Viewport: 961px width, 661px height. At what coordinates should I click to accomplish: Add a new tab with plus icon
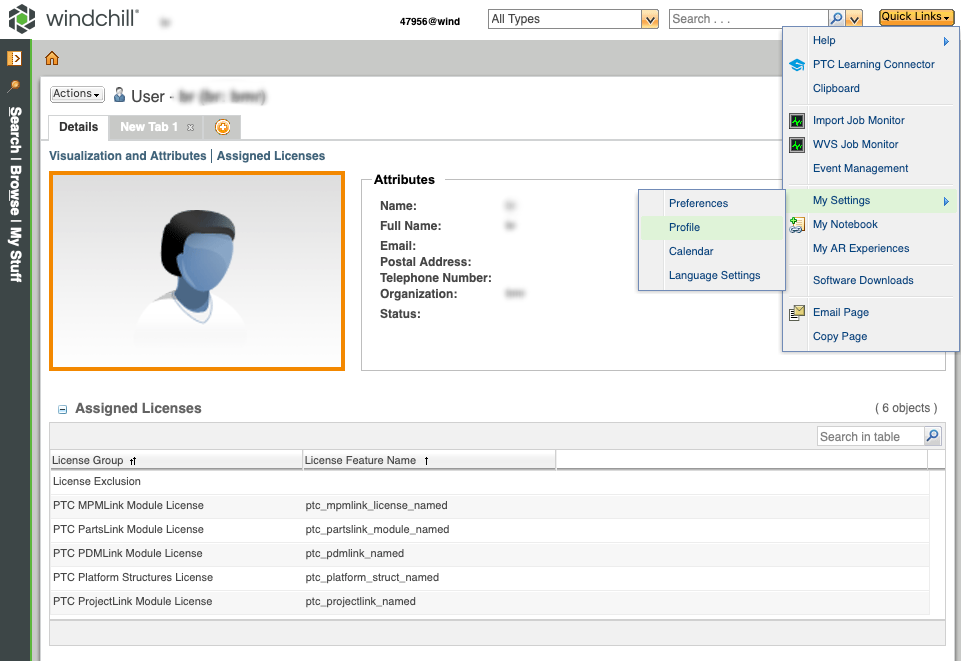pos(222,127)
